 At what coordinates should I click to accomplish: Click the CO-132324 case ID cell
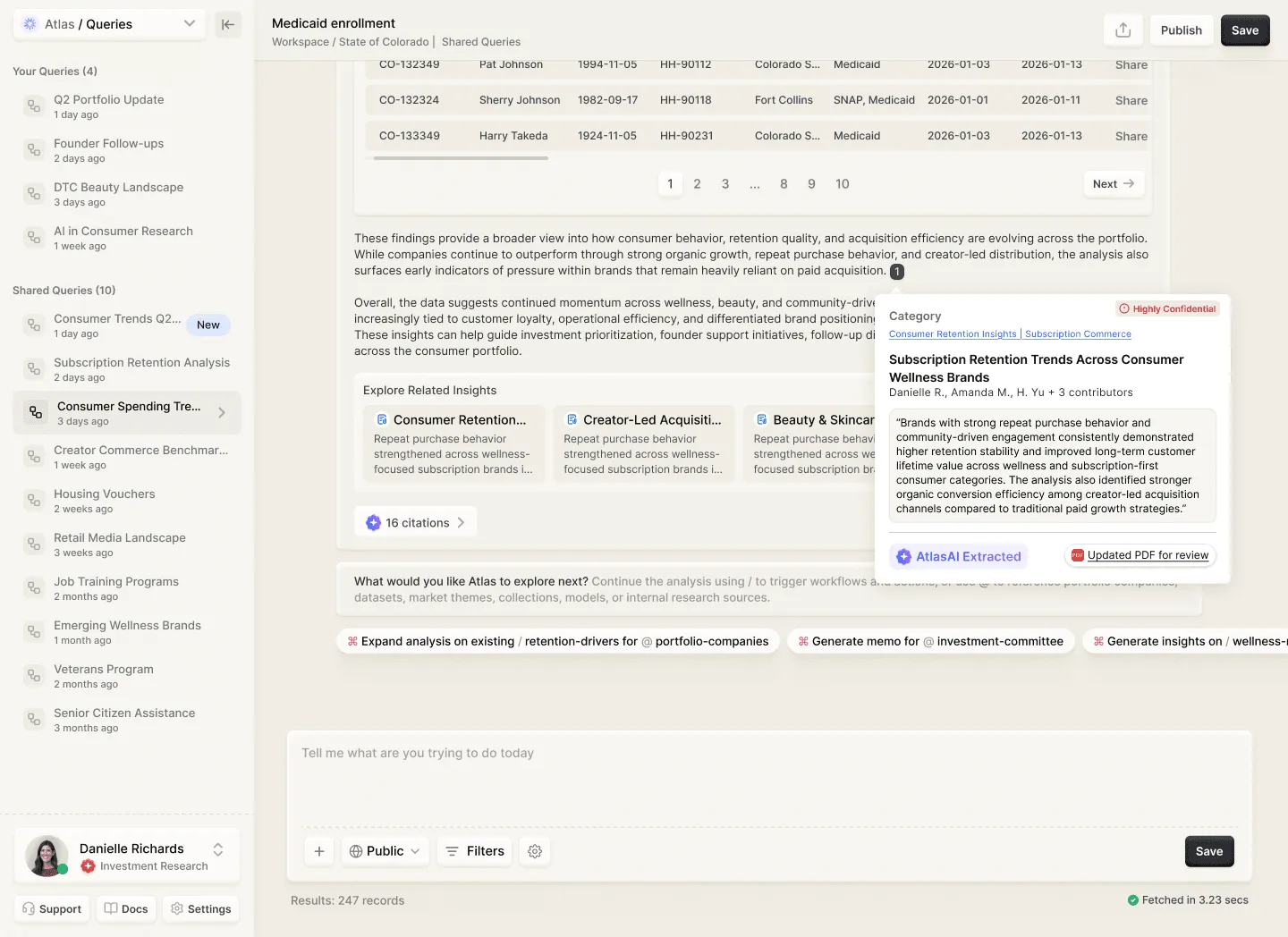point(409,100)
